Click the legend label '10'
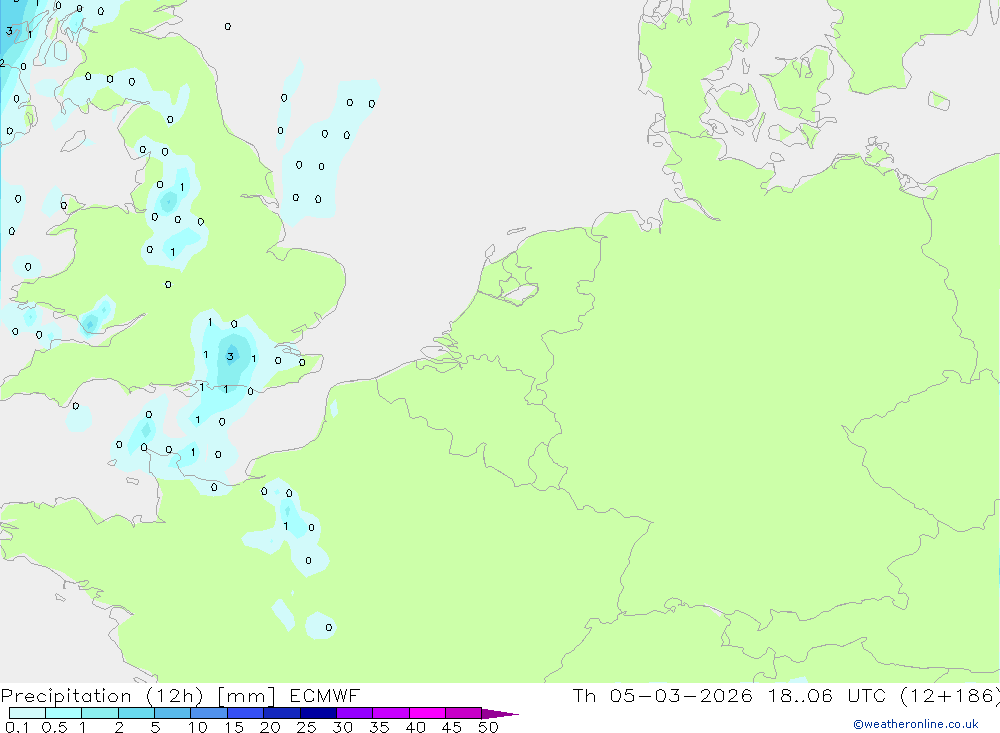 tap(198, 727)
